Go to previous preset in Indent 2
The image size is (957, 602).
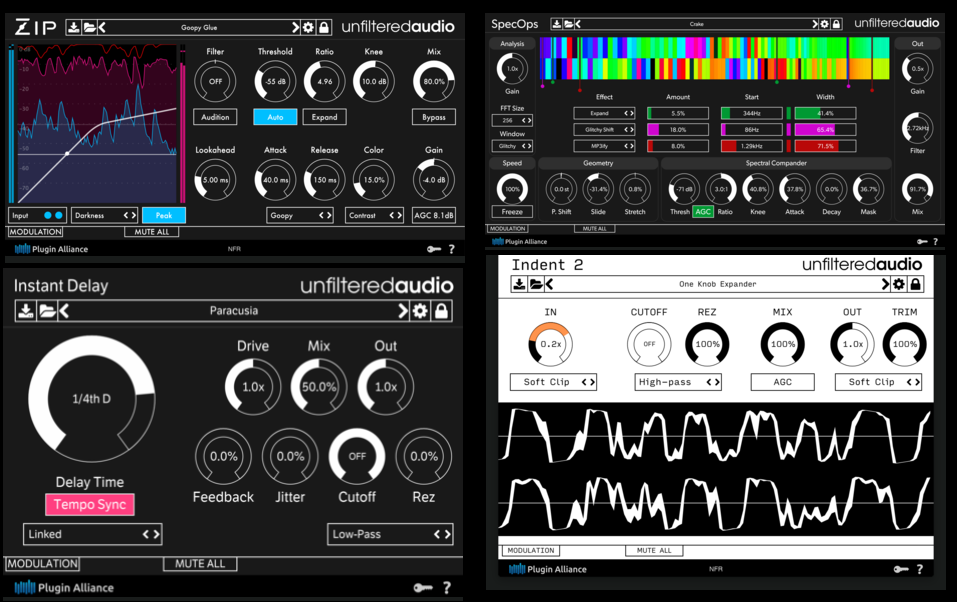click(549, 284)
